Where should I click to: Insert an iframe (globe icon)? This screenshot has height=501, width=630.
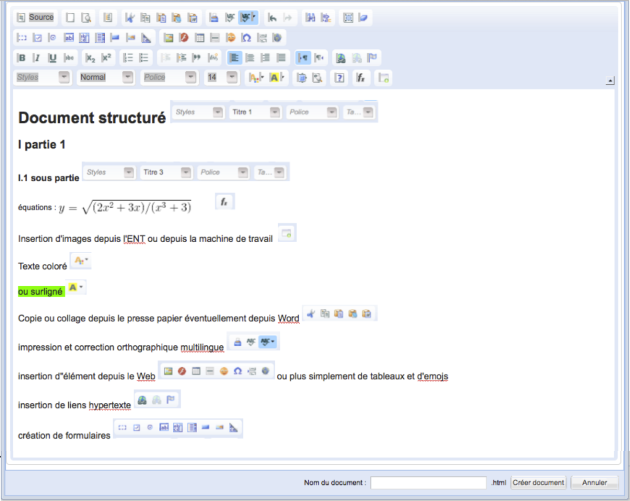(277, 38)
